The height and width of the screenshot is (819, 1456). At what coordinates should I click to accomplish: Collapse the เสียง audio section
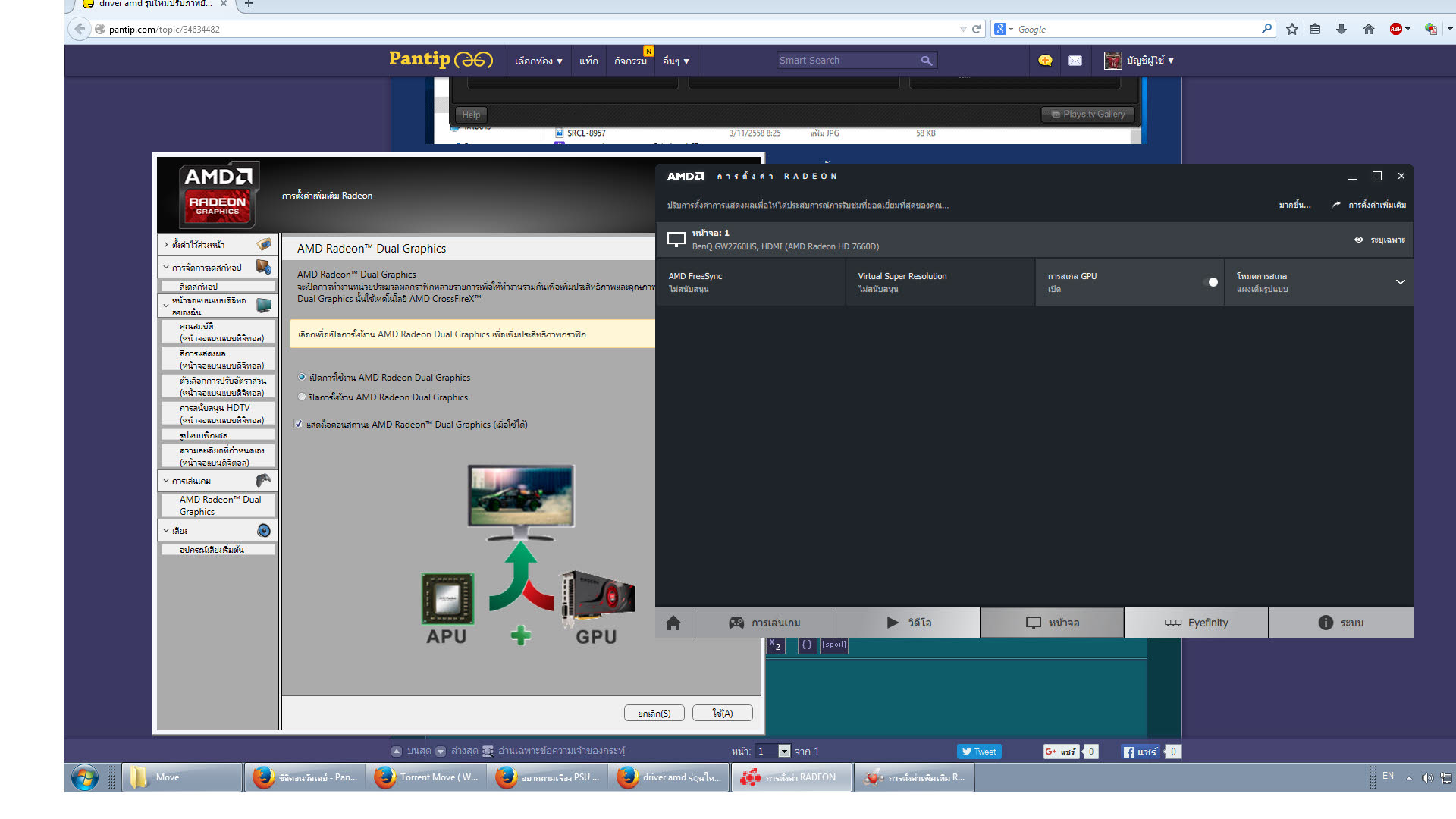(166, 531)
